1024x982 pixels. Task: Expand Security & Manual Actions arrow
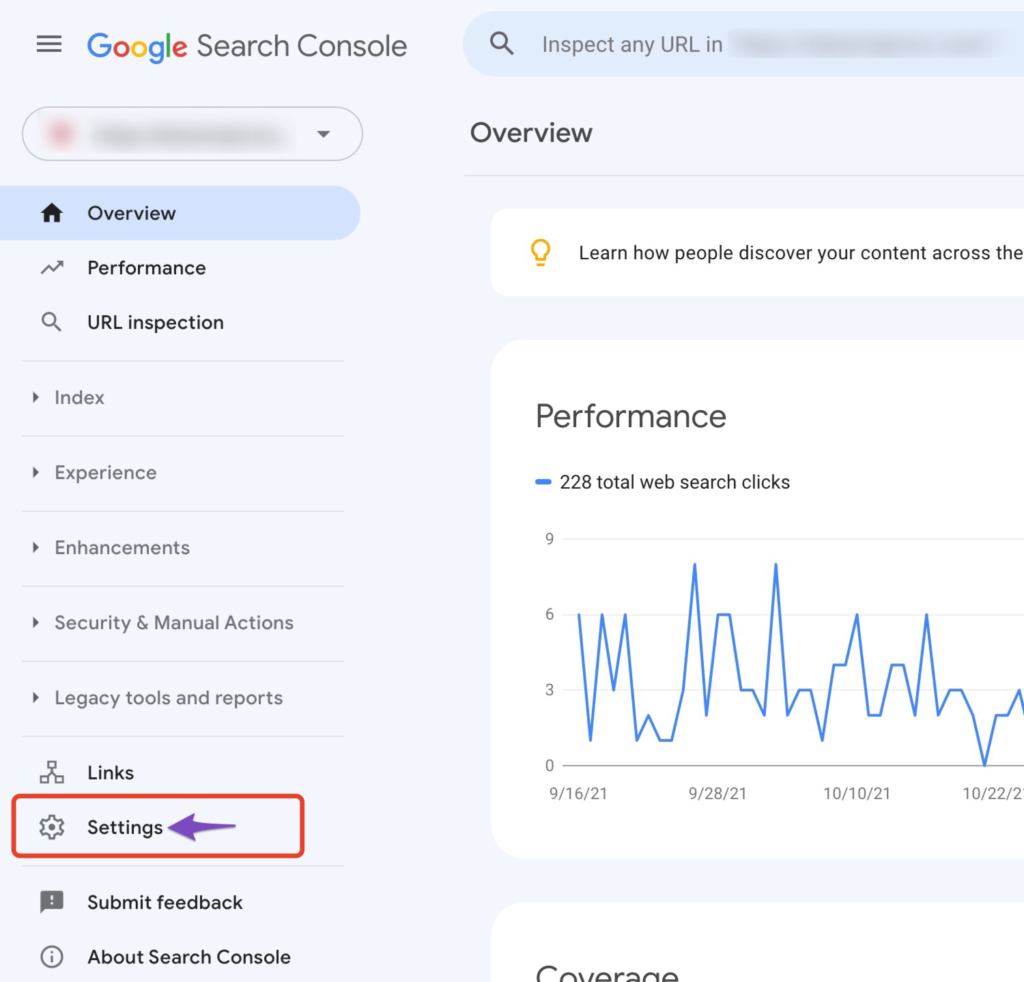[36, 622]
